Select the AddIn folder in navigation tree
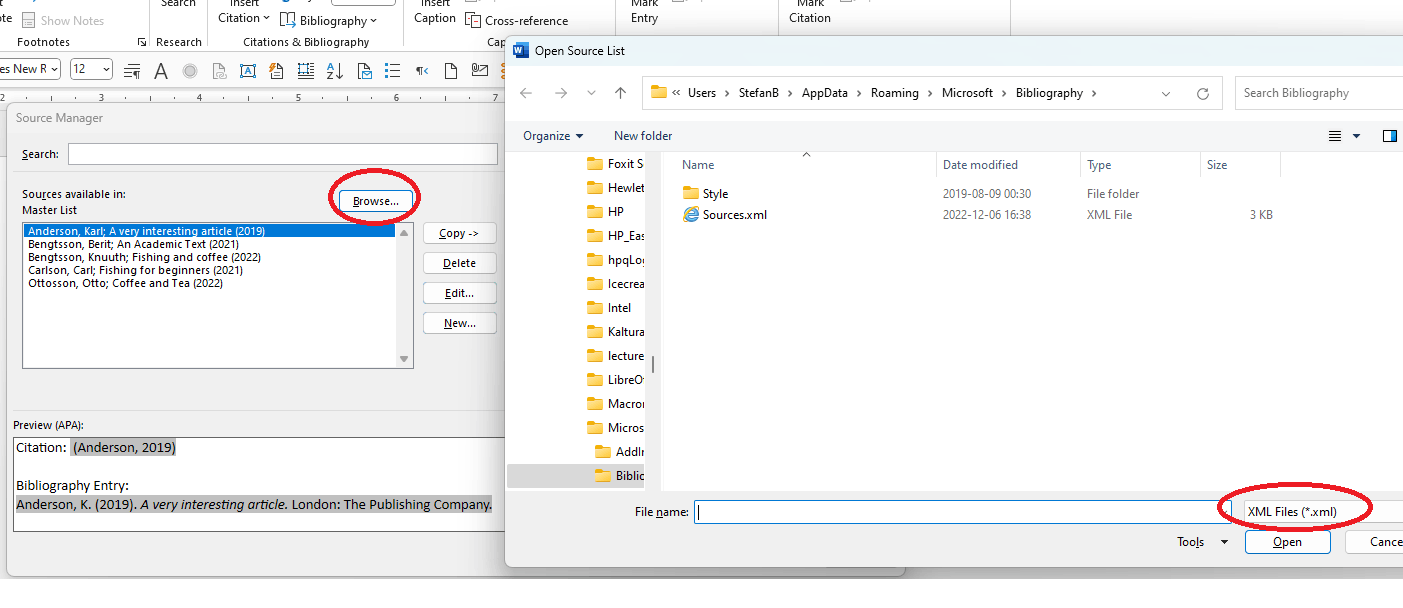 620,452
